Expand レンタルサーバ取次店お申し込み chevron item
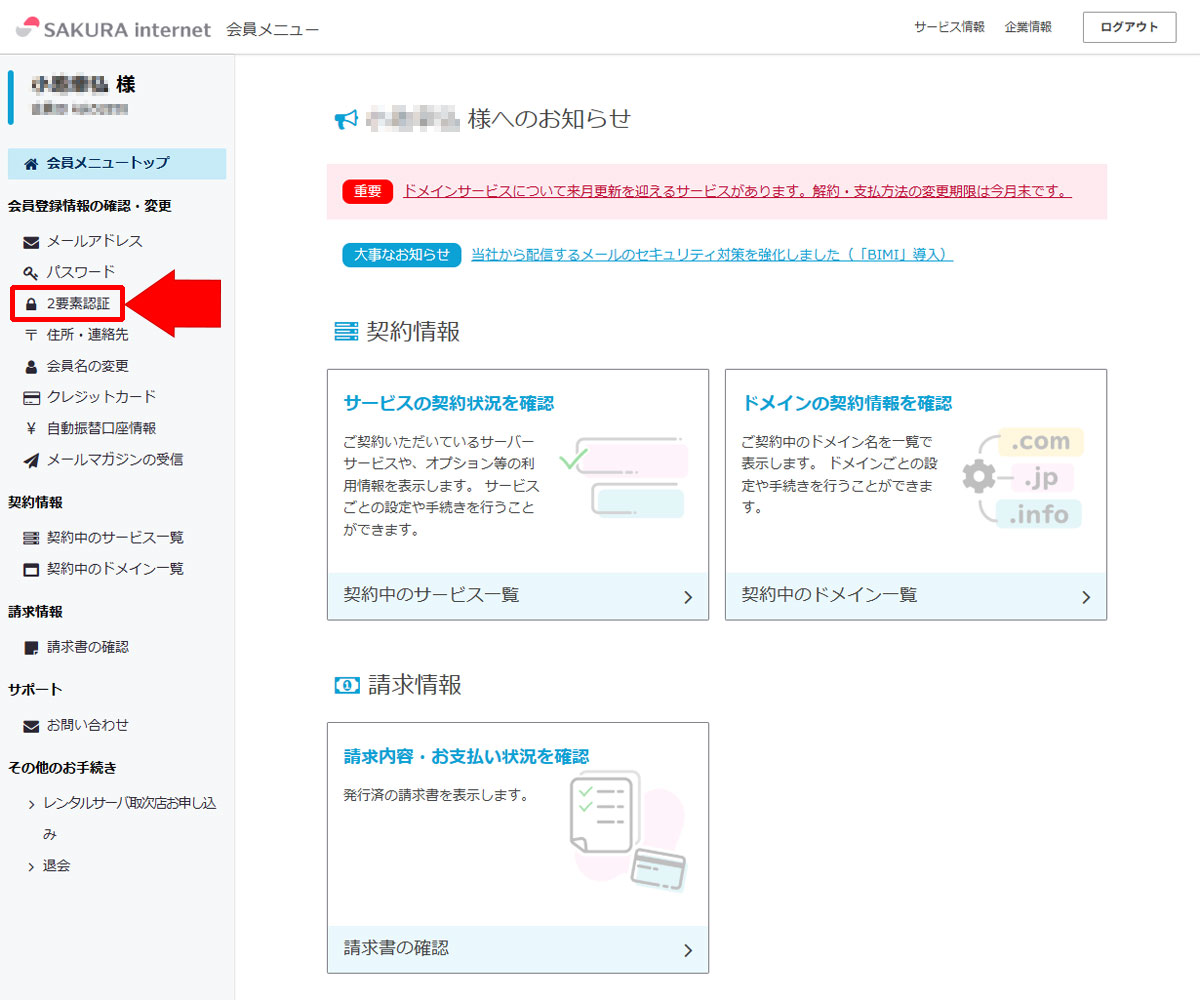The height and width of the screenshot is (1000, 1200). (32, 805)
